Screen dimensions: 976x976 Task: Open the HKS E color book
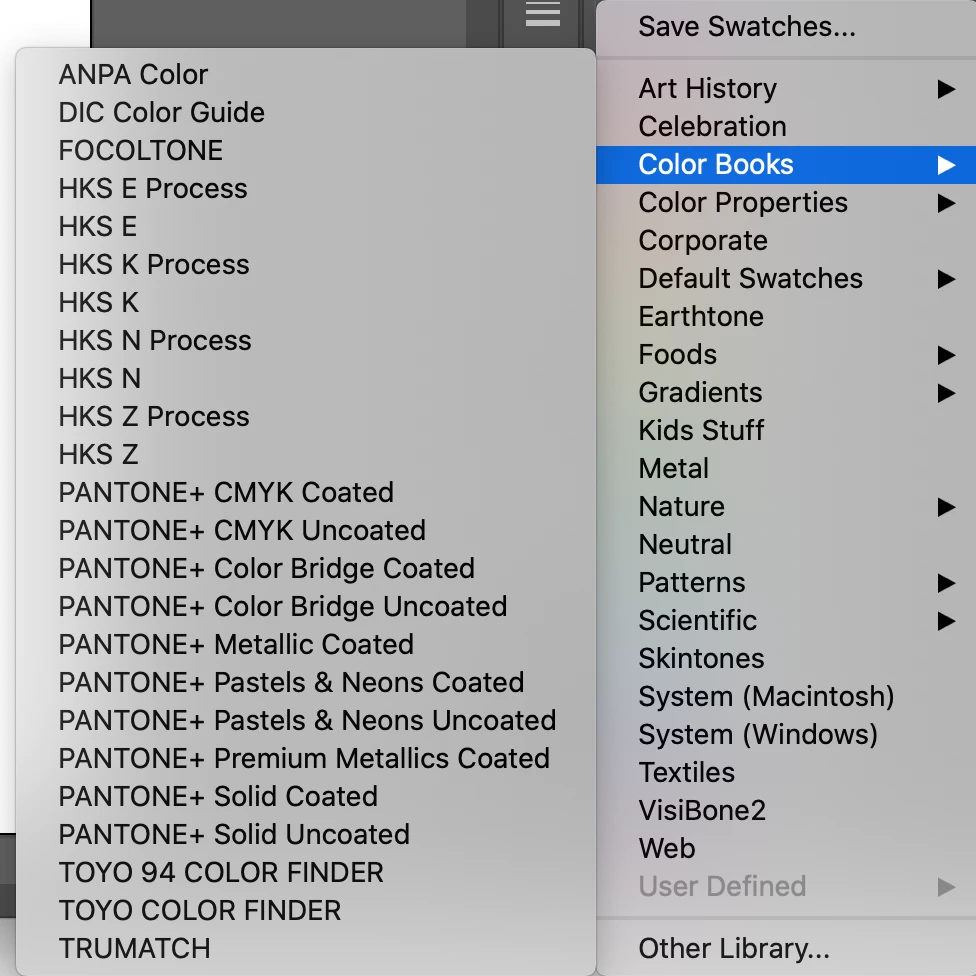306,227
